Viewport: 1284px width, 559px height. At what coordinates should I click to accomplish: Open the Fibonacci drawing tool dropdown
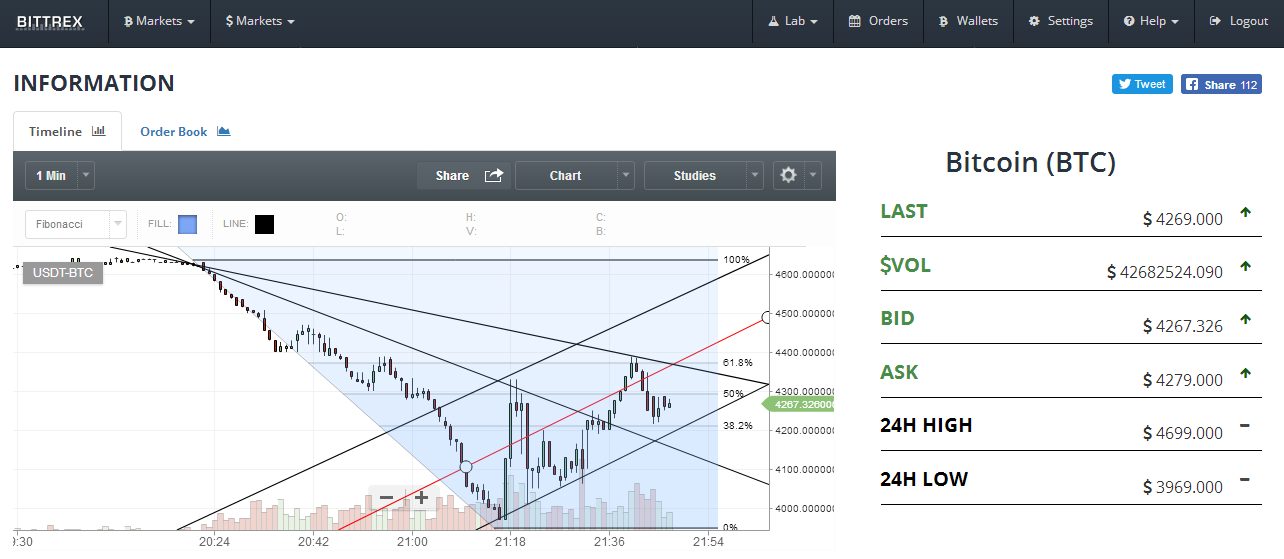coord(76,224)
